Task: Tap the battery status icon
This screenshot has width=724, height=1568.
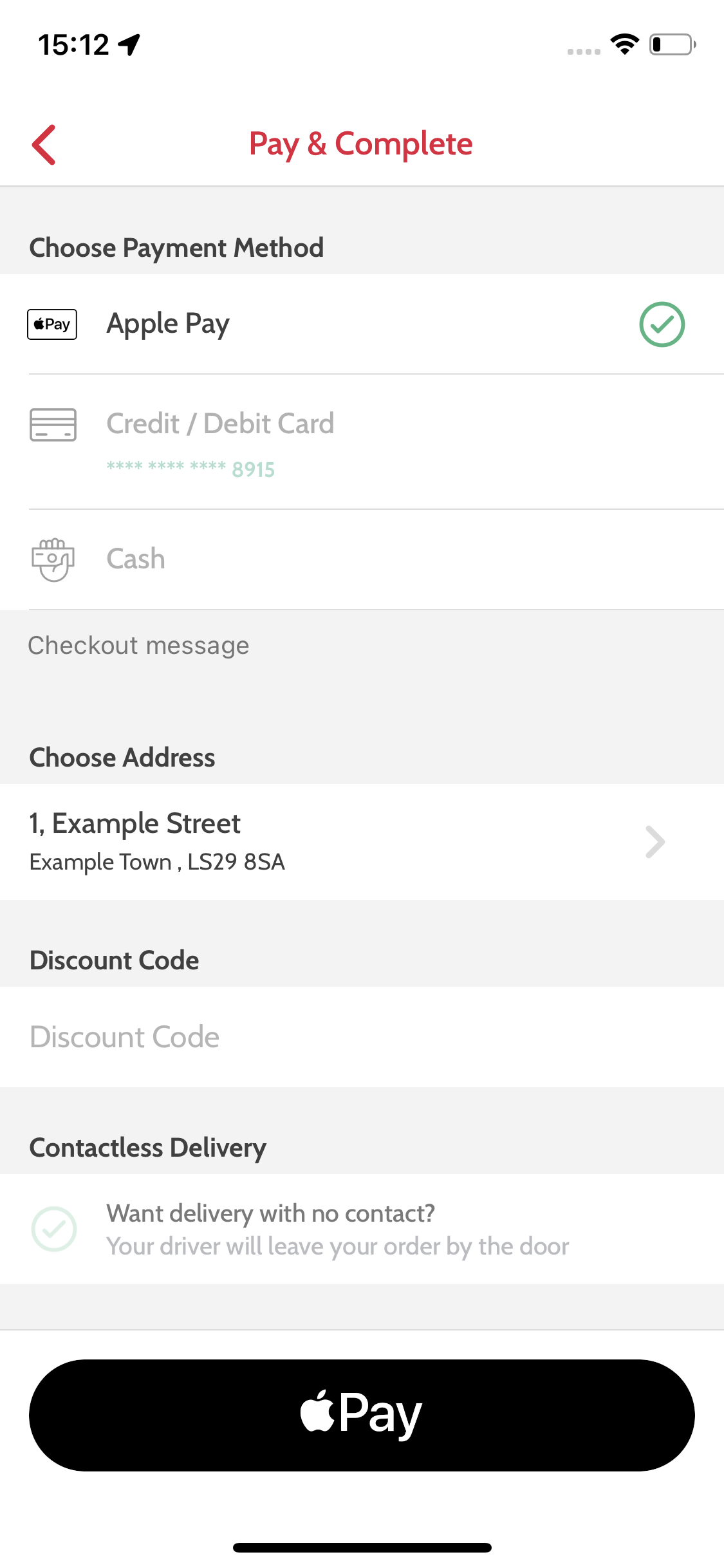Action: [x=673, y=44]
